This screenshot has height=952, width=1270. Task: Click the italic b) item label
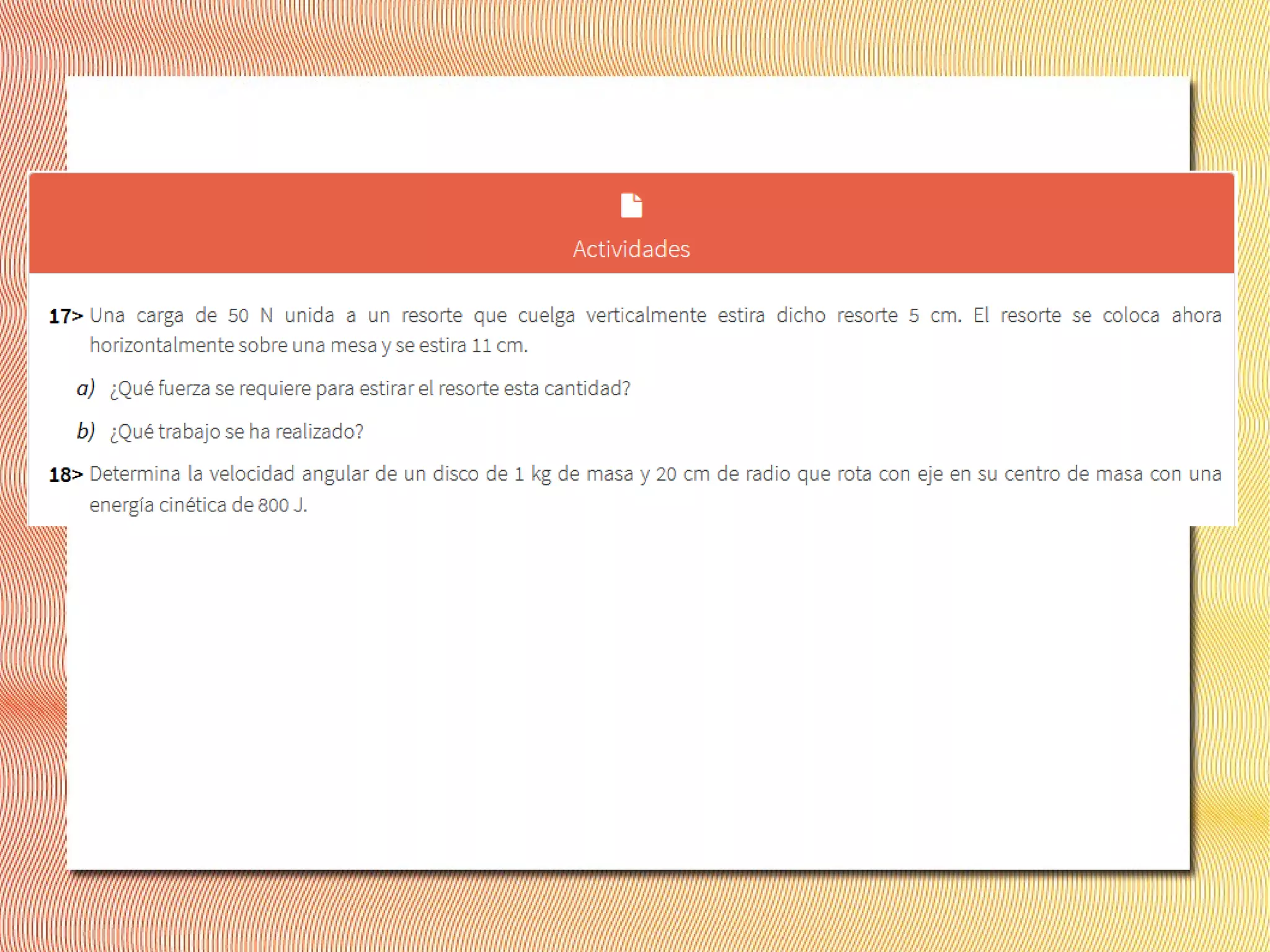coord(86,431)
